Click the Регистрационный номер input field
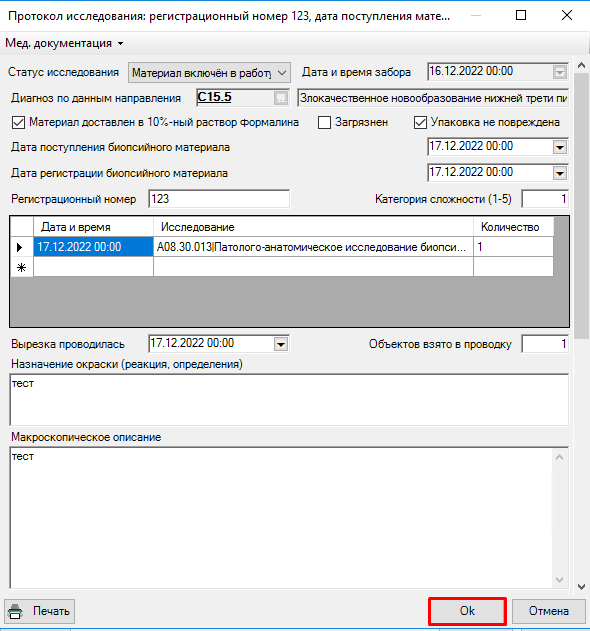 pos(219,199)
